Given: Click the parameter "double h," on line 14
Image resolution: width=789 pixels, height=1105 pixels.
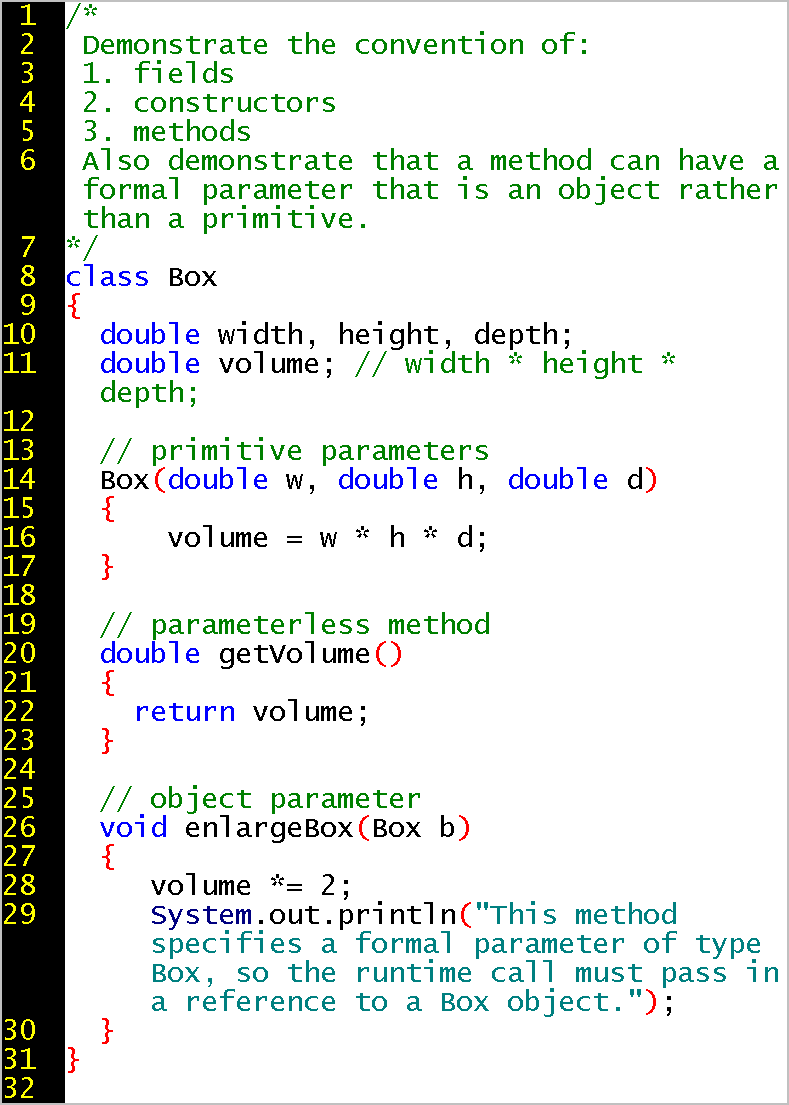Looking at the screenshot, I should pyautogui.click(x=413, y=481).
